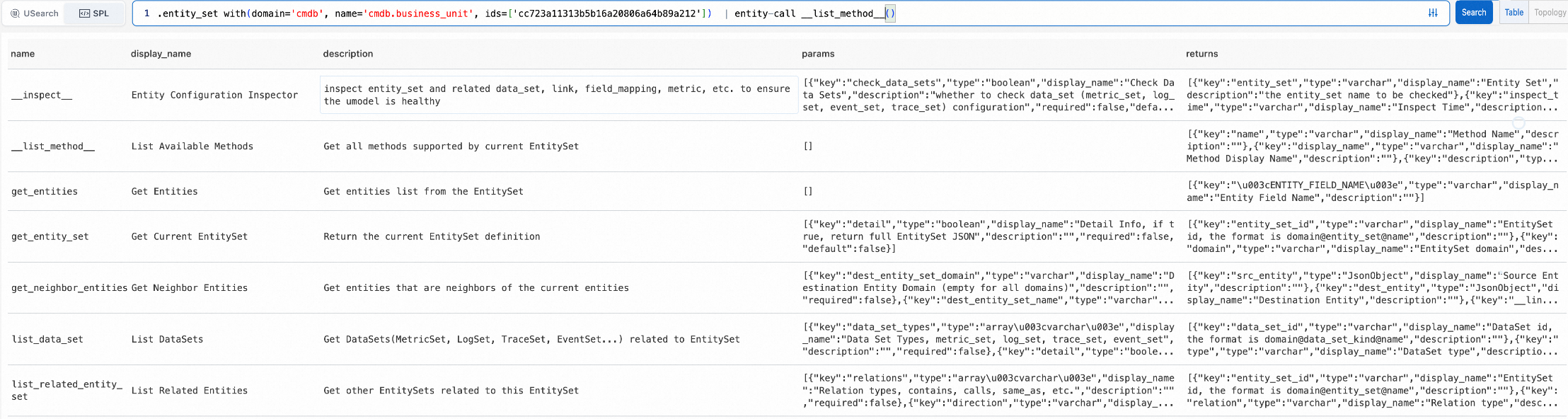Select the List Related Entities display name cell

tap(190, 391)
